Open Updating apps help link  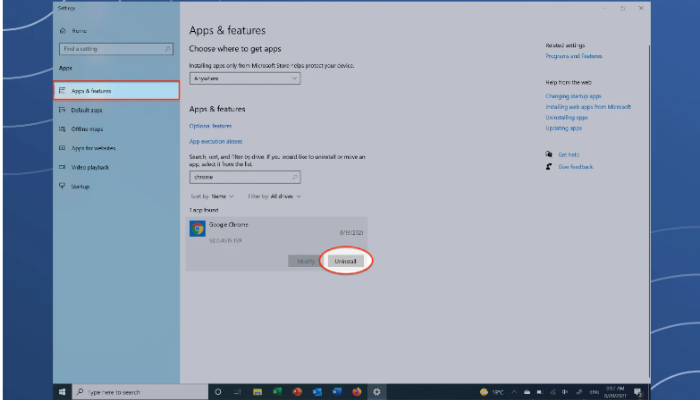pyautogui.click(x=563, y=128)
